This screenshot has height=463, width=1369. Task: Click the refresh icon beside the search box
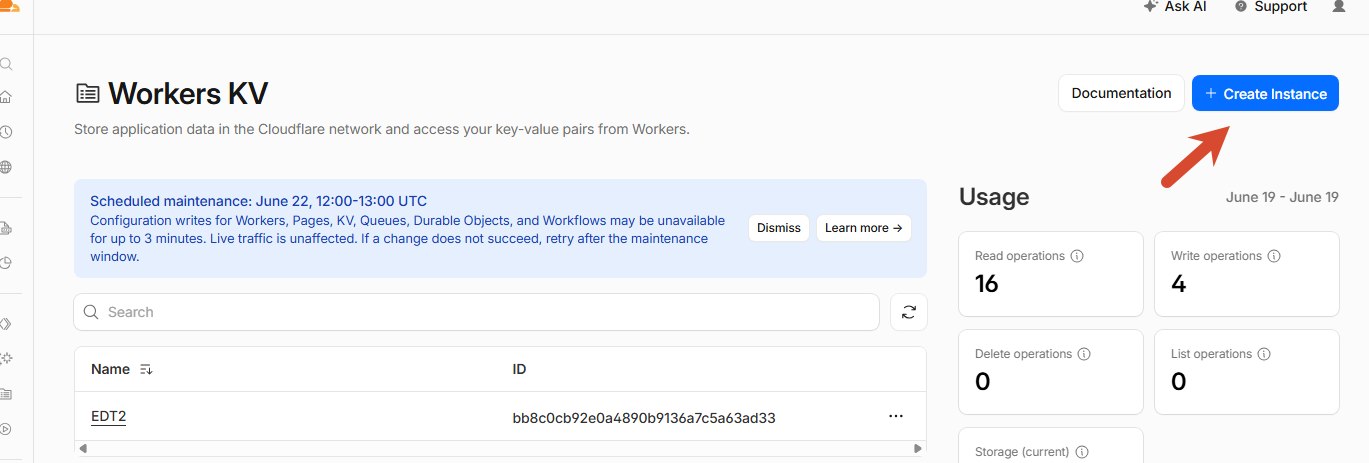click(909, 312)
